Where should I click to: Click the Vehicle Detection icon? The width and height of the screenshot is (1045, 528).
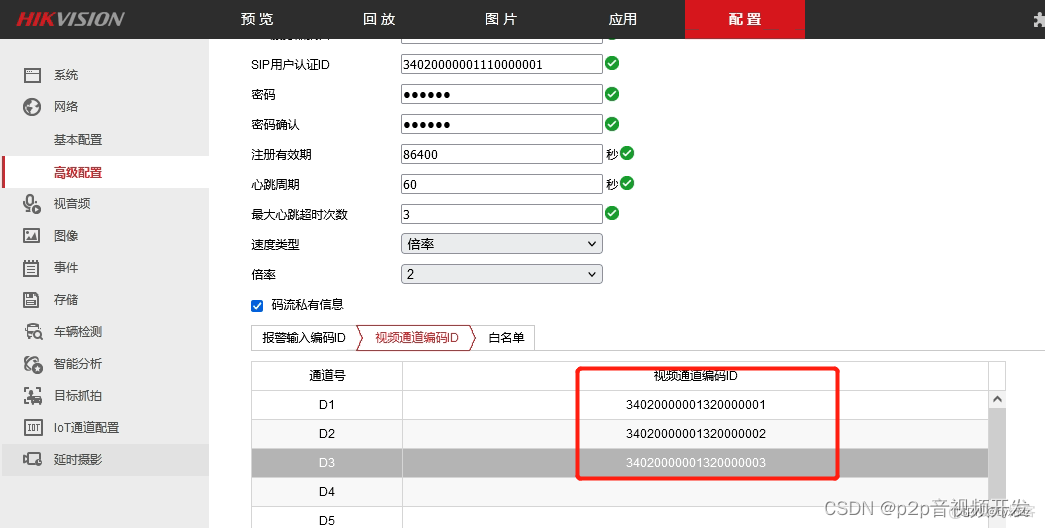33,331
